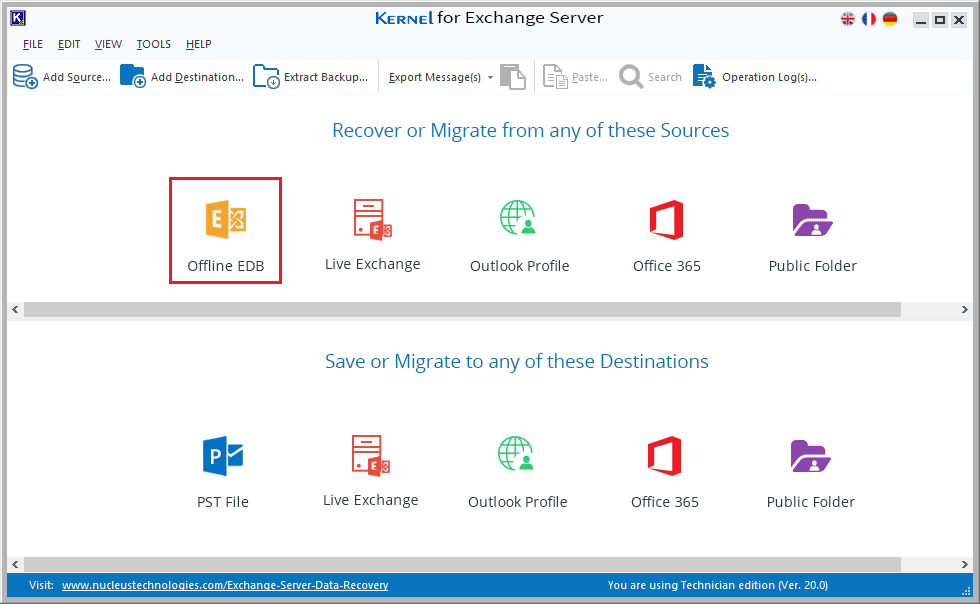Viewport: 980px width, 604px height.
Task: Choose Live Exchange under Sources
Action: tap(372, 235)
